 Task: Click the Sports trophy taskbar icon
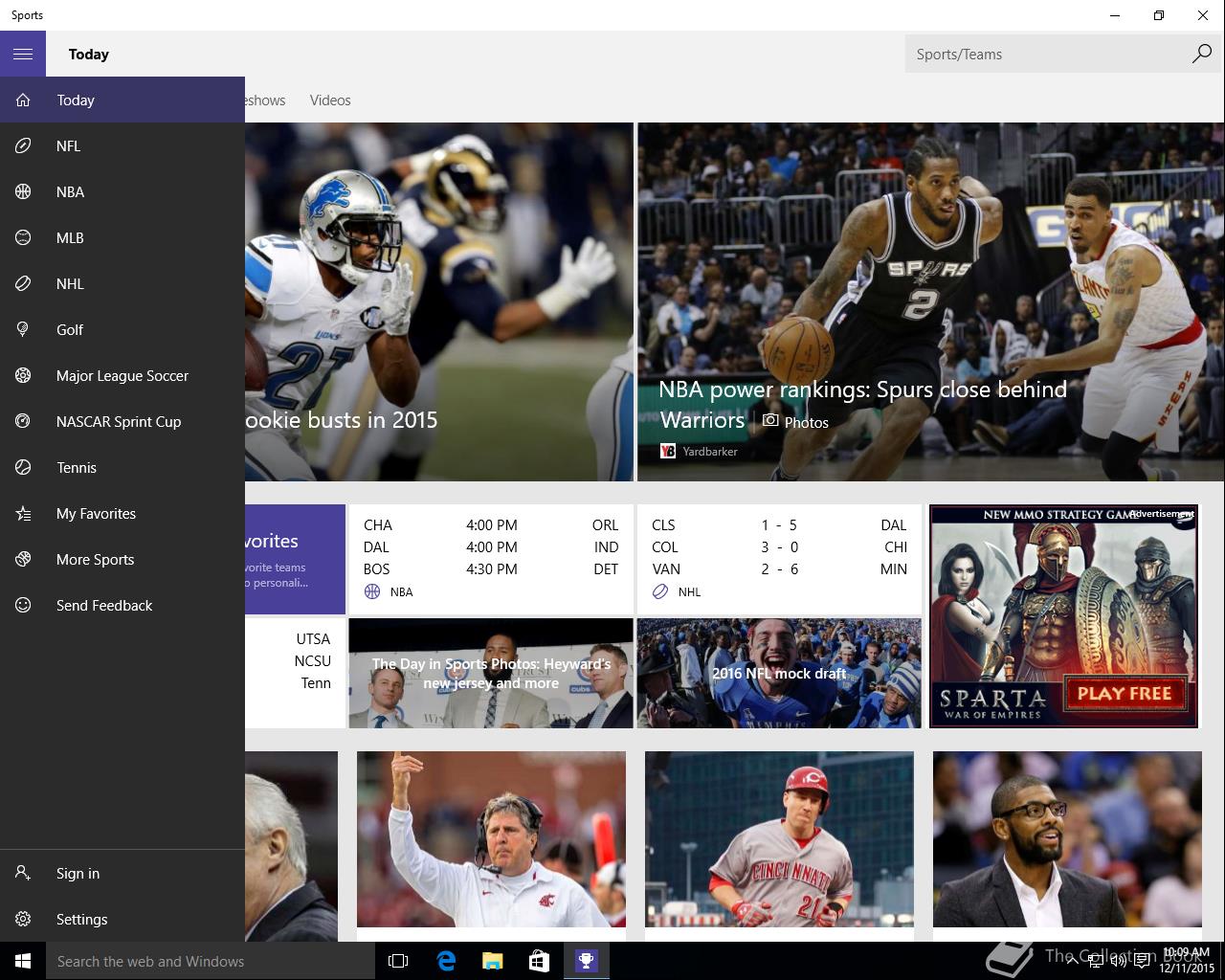pos(586,961)
